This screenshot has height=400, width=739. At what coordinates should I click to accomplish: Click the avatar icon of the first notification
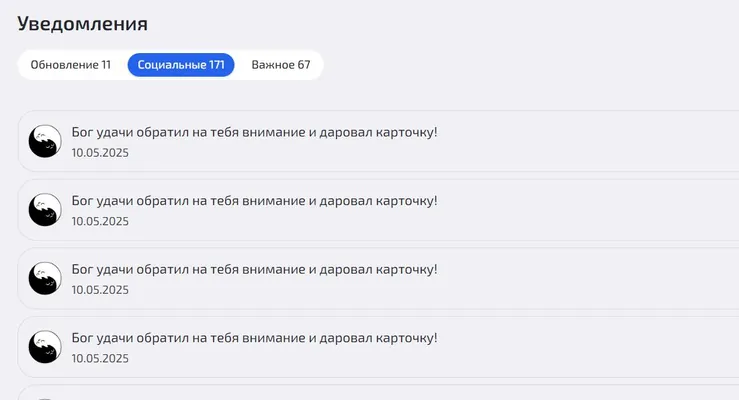pos(45,141)
